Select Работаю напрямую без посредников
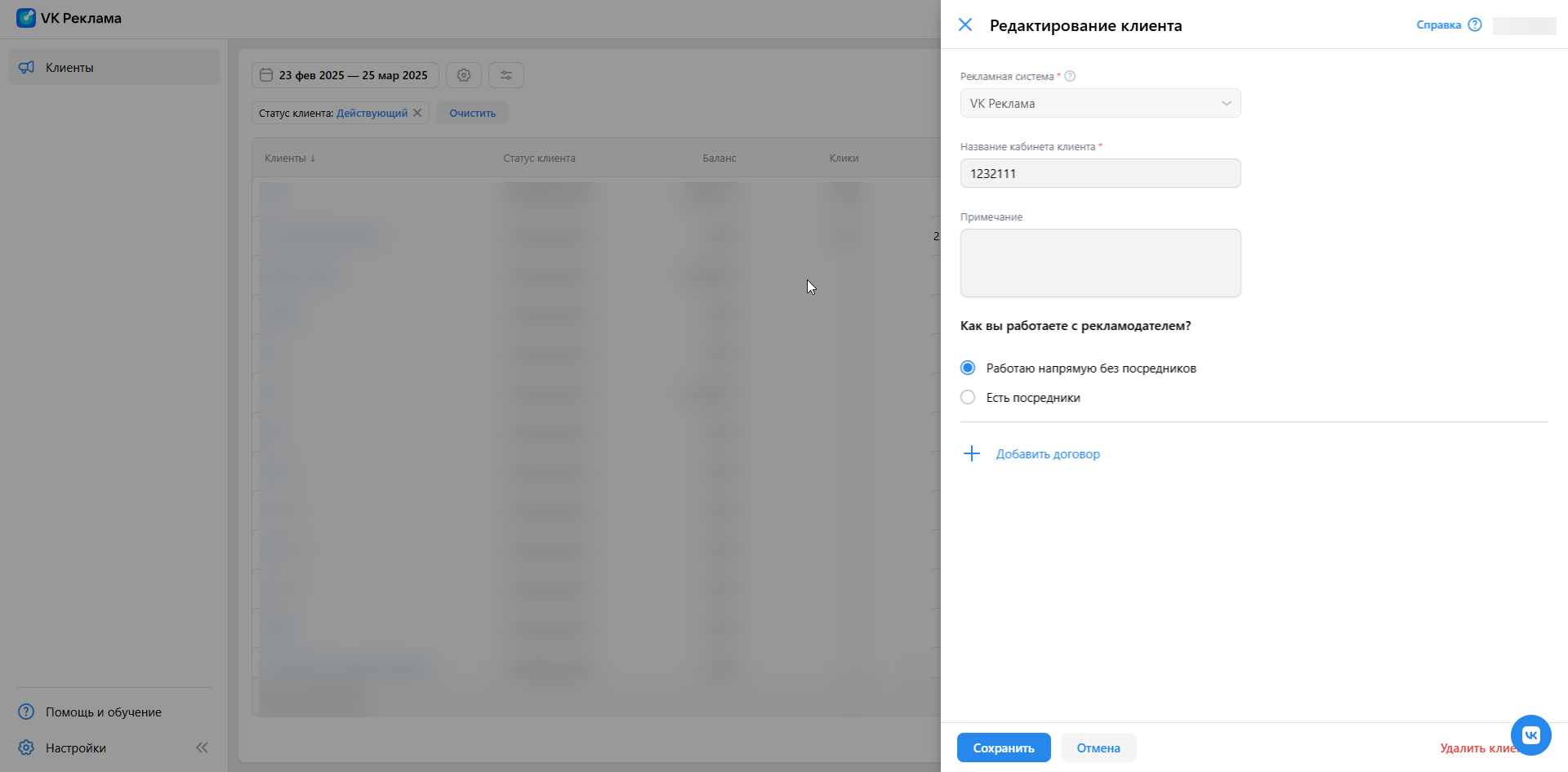This screenshot has width=1568, height=772. point(968,368)
